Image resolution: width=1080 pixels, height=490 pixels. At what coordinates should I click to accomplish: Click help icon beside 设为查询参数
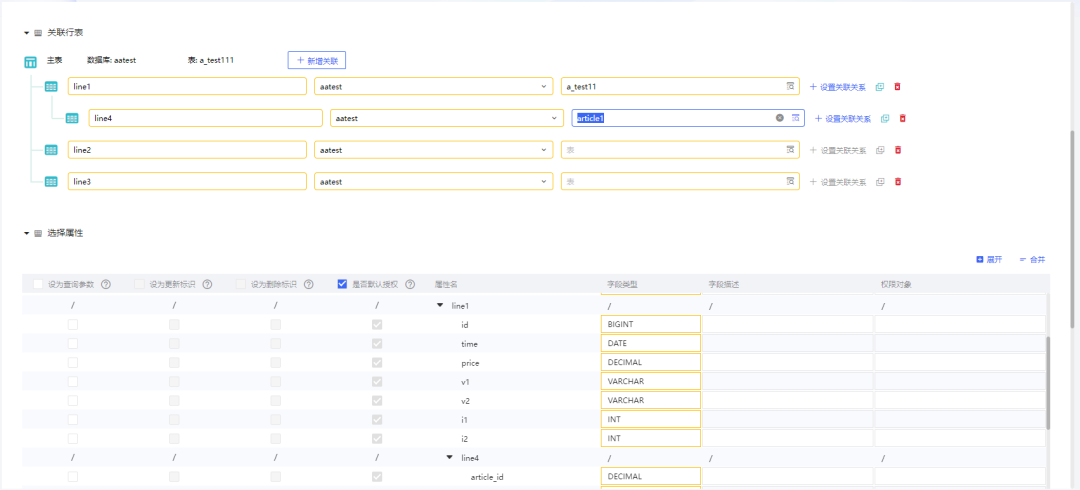(x=106, y=284)
